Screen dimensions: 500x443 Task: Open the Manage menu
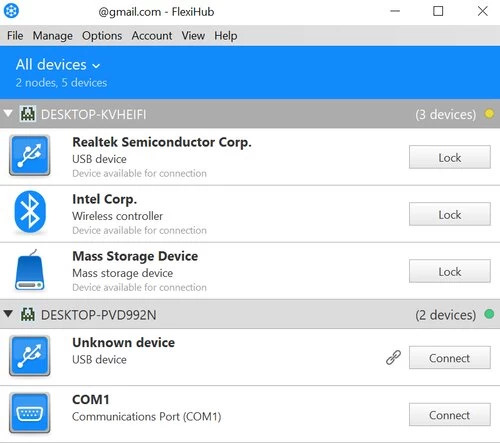(x=53, y=36)
